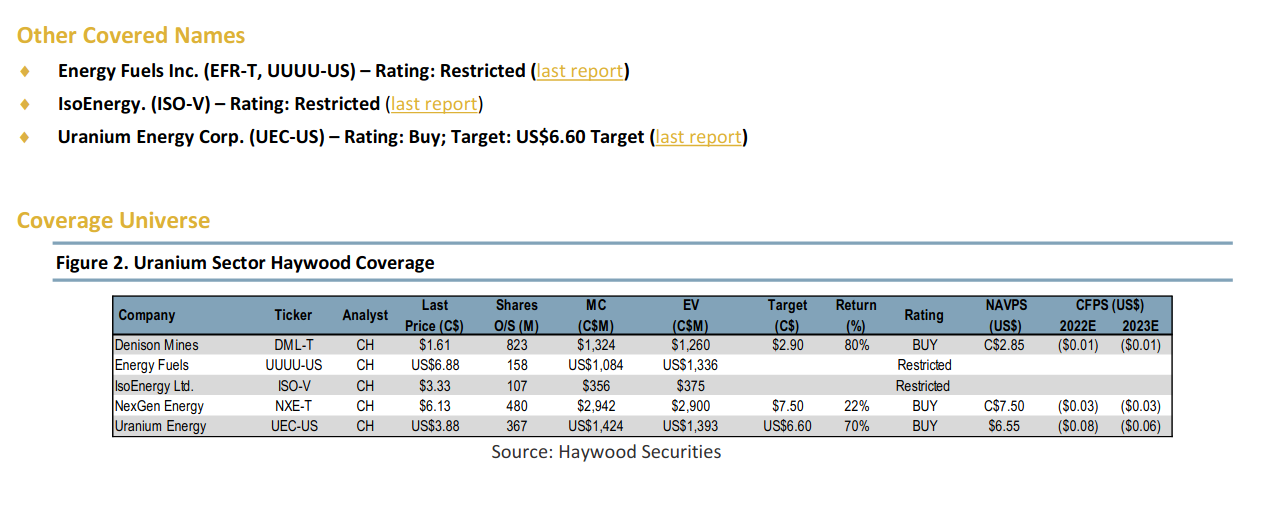The width and height of the screenshot is (1272, 514).
Task: Click the "Source: Haywood Securities" caption
Action: [x=606, y=452]
